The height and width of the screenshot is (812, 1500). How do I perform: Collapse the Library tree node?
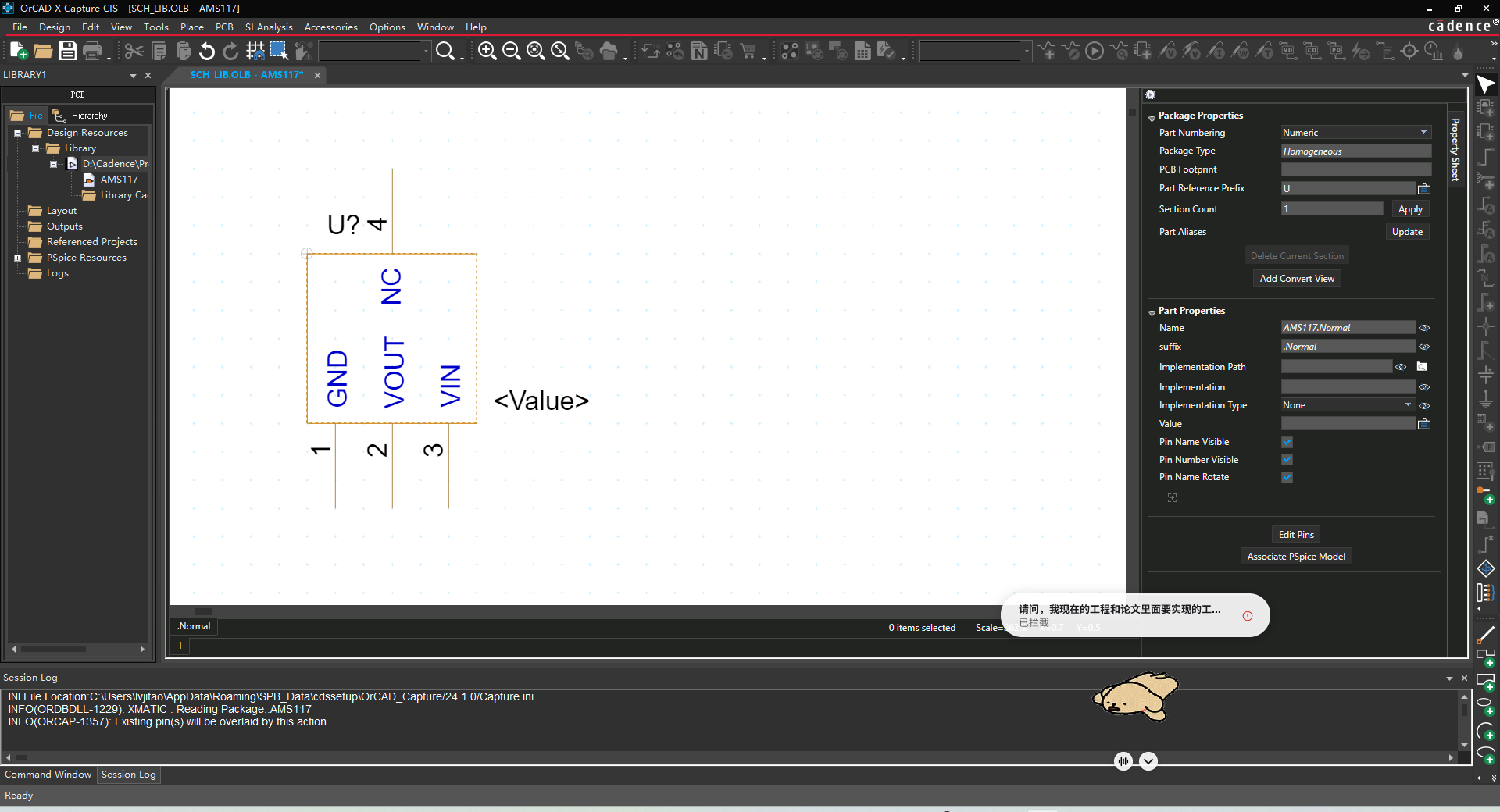pos(35,148)
